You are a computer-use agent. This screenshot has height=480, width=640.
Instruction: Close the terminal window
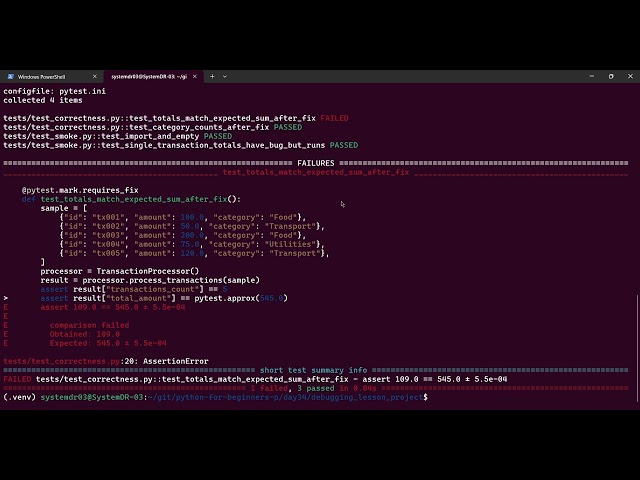(x=630, y=76)
